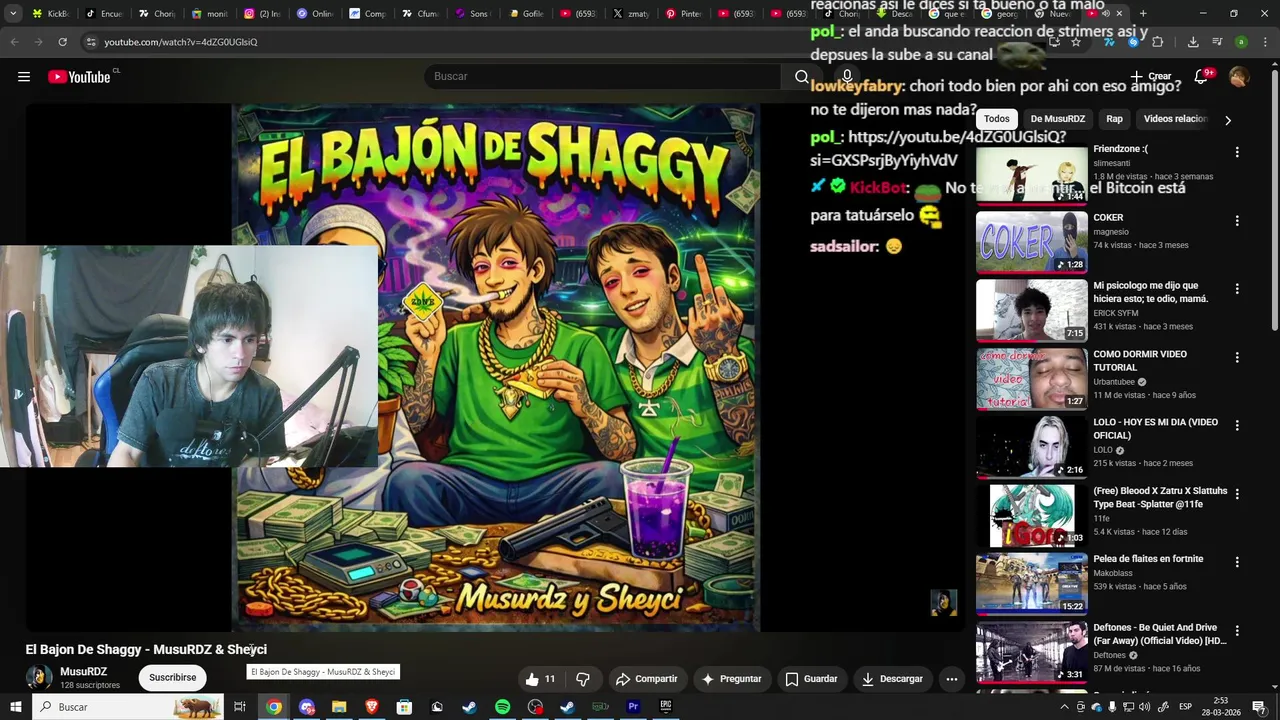This screenshot has height=720, width=1280.
Task: Open Microsoft Store from the taskbar
Action: click(x=404, y=707)
